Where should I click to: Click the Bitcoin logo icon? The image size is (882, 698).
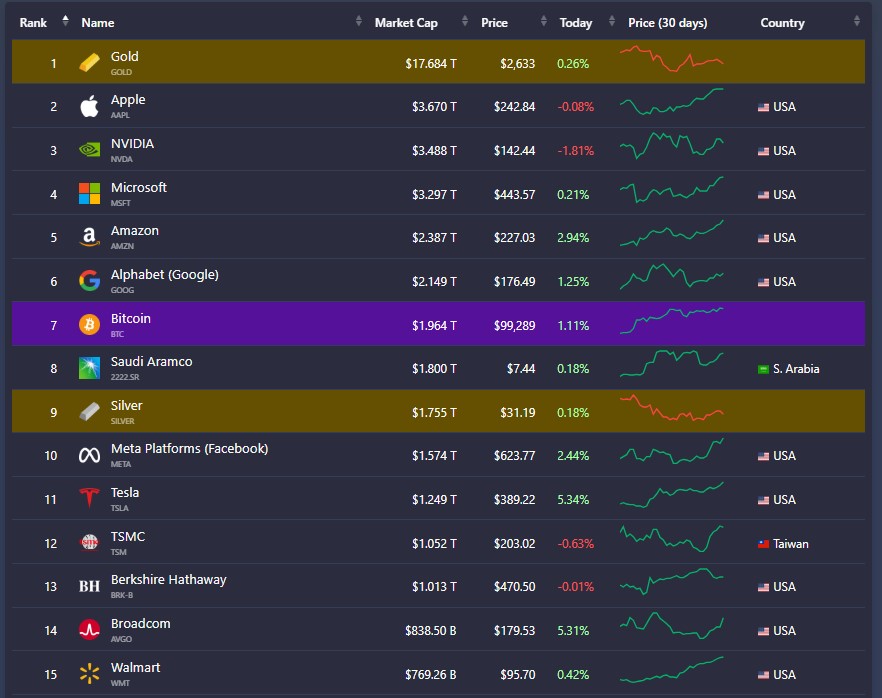[x=89, y=325]
